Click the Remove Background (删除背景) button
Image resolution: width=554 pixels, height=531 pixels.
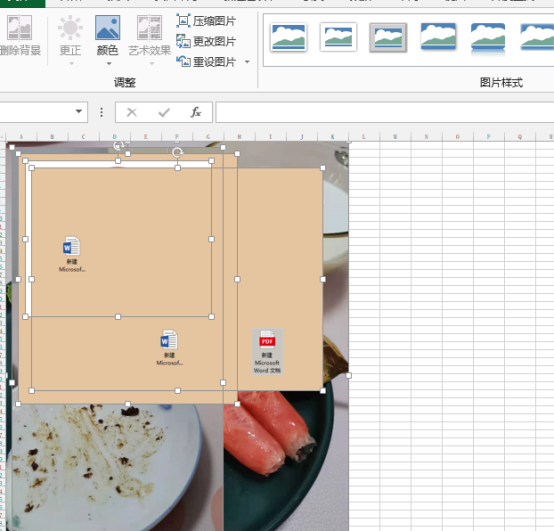tap(20, 35)
